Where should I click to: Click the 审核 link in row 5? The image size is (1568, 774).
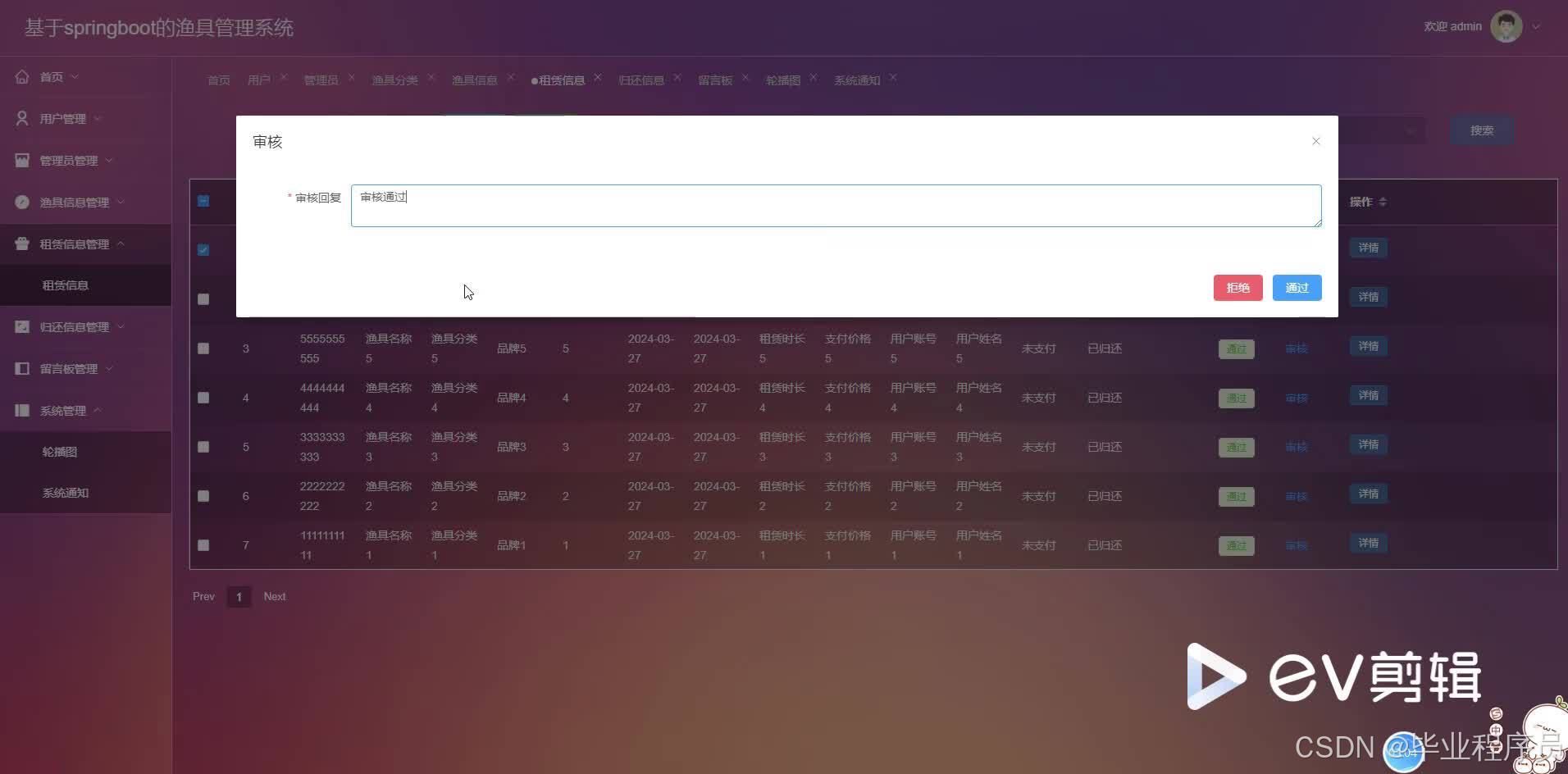pyautogui.click(x=1297, y=447)
